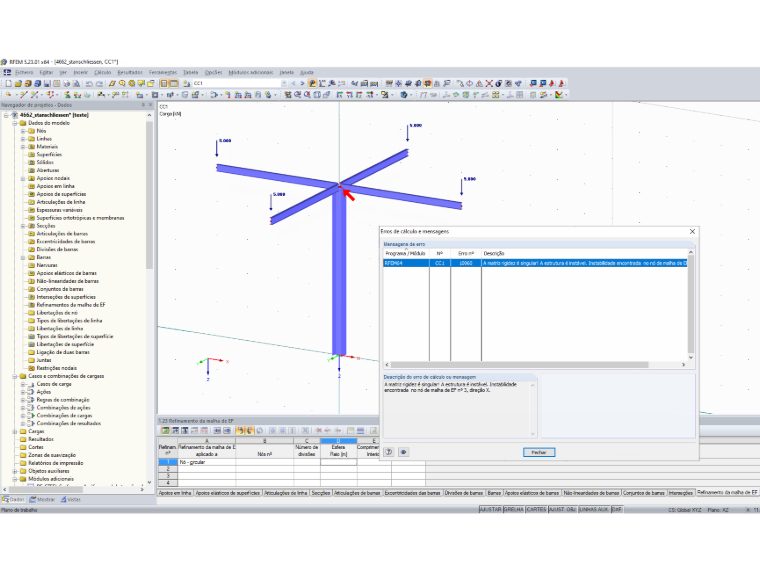The width and height of the screenshot is (760, 570).
Task: Click the help question mark icon in error dialog
Action: 389,452
